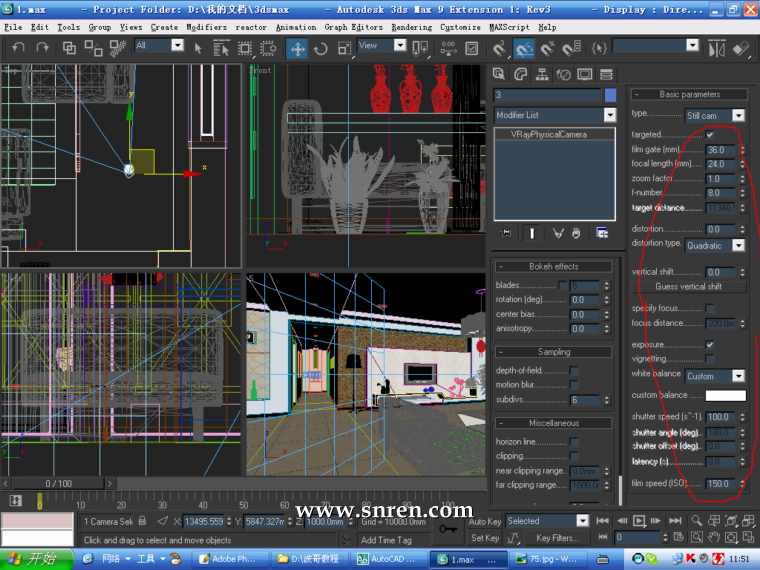Select the Move tool in toolbar

click(x=298, y=47)
